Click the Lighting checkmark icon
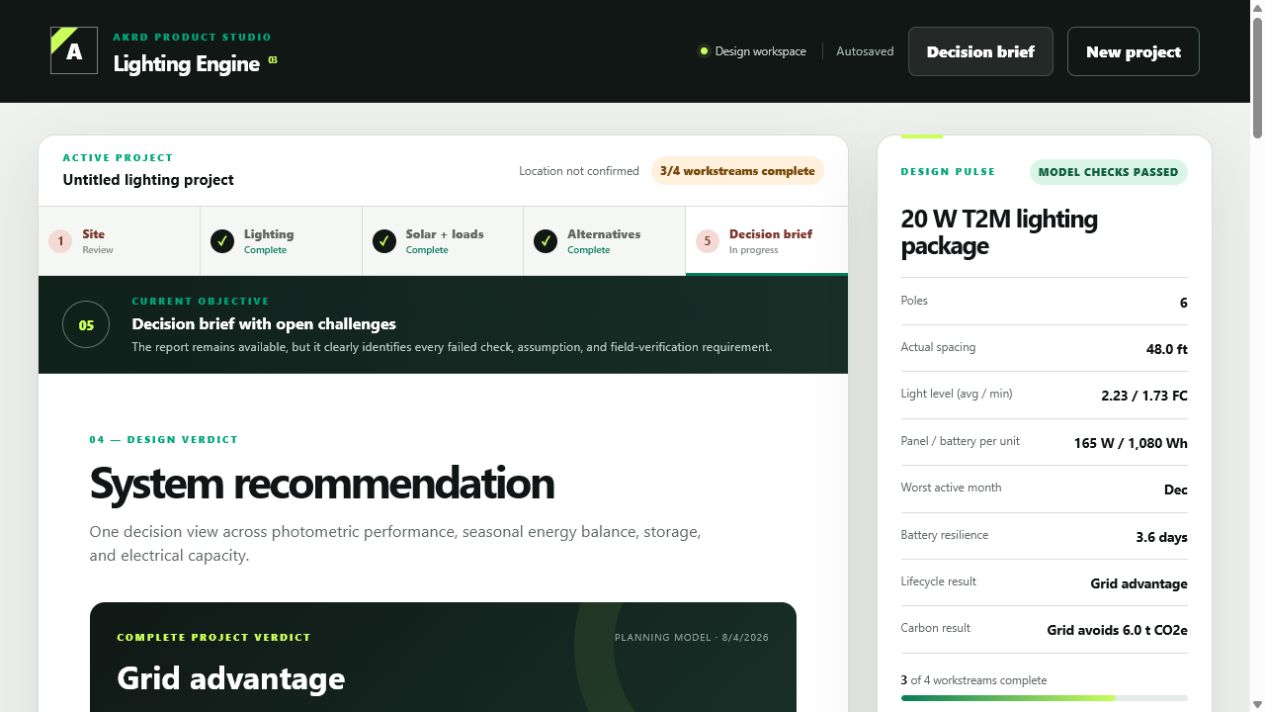Viewport: 1265px width, 712px height. point(222,241)
